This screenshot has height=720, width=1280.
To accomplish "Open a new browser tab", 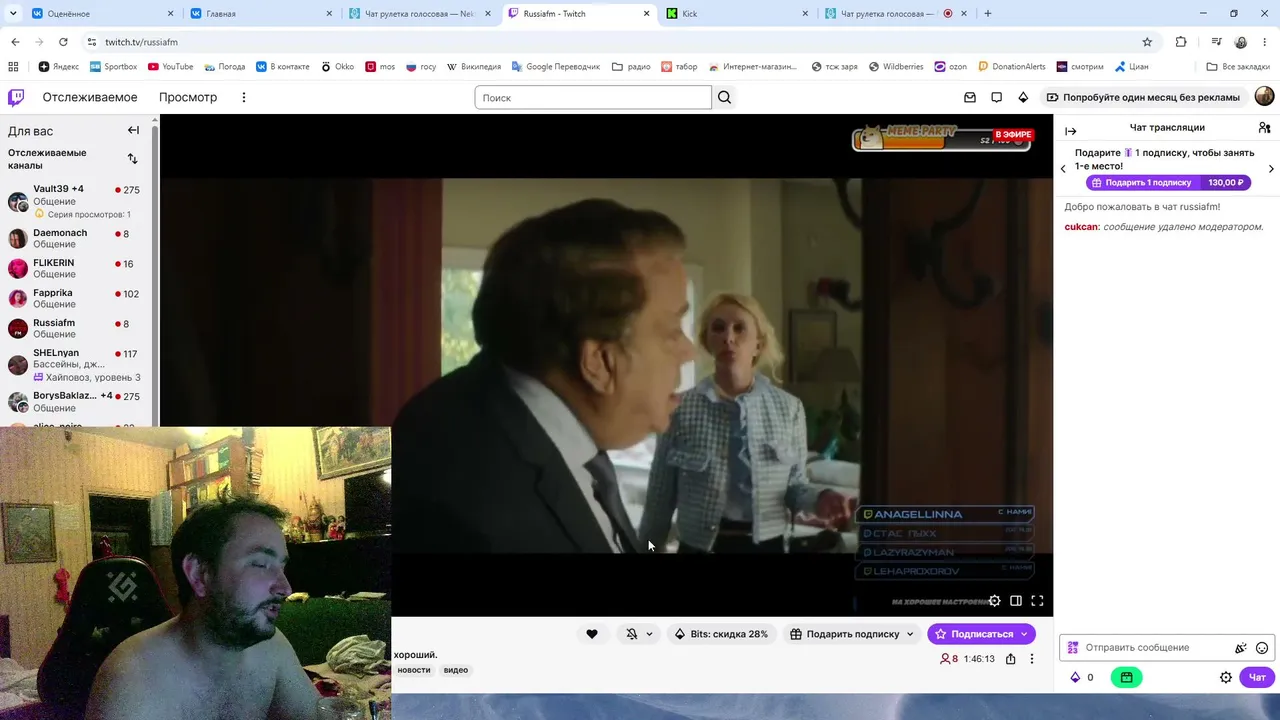I will tap(988, 14).
